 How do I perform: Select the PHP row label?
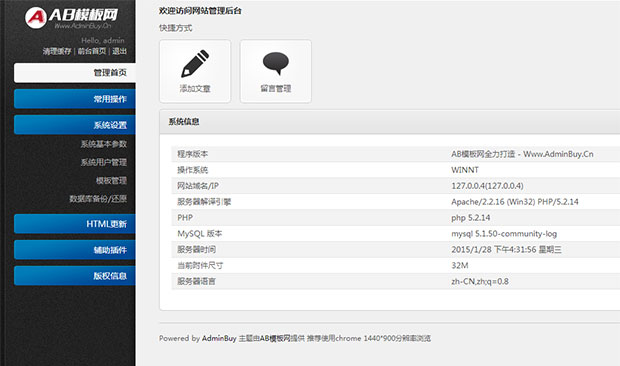pos(185,218)
